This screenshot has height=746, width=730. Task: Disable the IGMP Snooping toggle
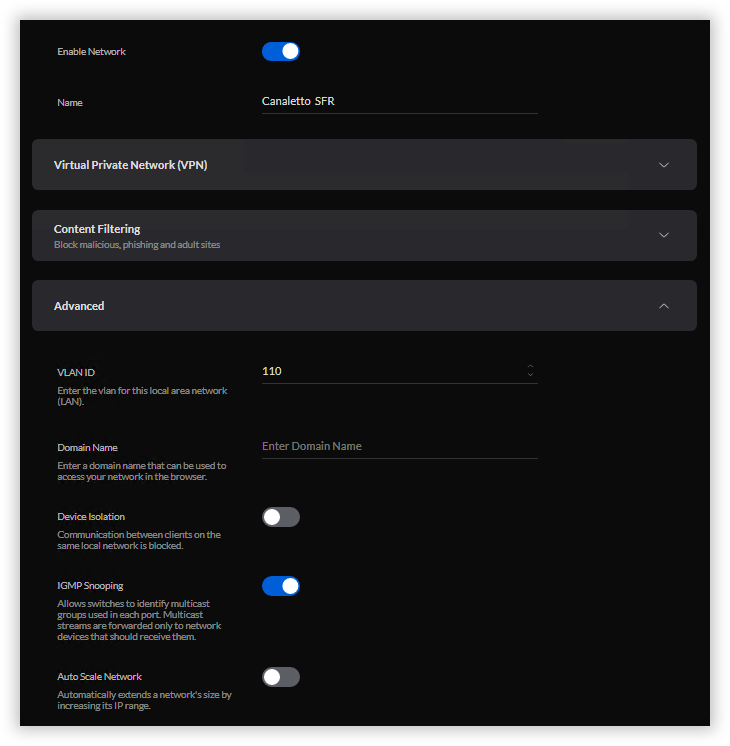click(280, 586)
